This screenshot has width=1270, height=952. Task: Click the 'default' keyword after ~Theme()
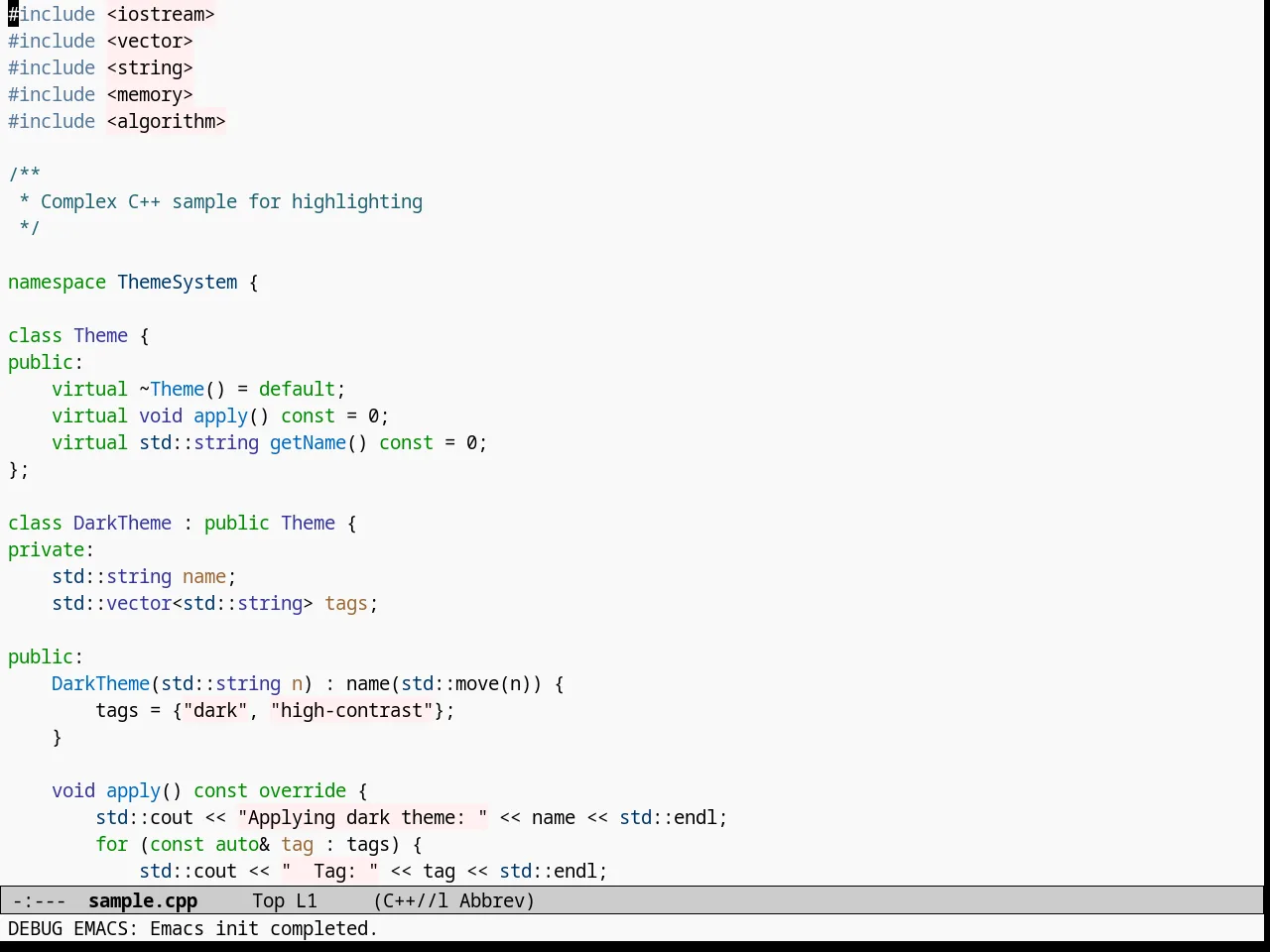click(297, 389)
